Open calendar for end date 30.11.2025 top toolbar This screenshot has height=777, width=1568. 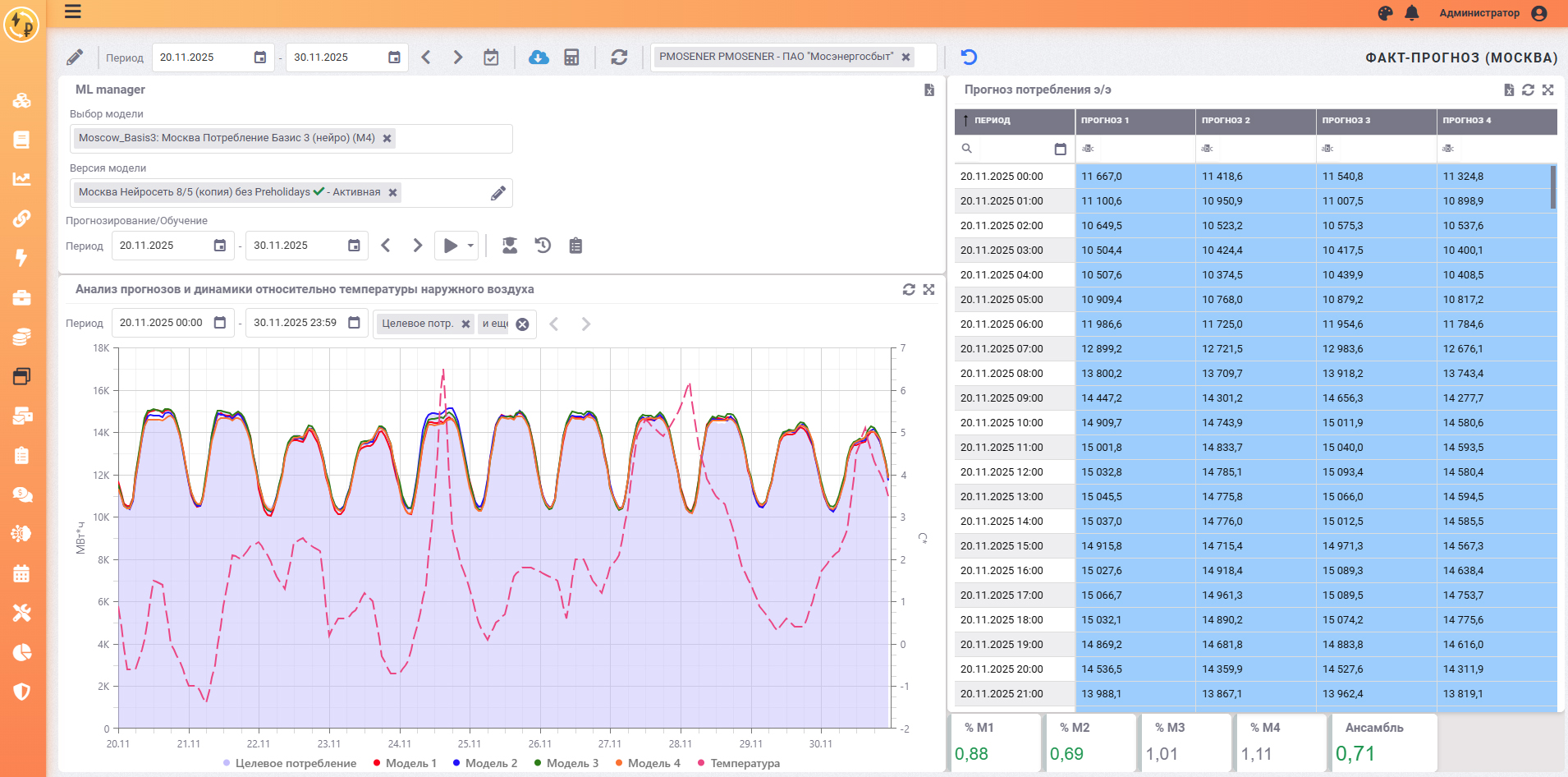[394, 57]
